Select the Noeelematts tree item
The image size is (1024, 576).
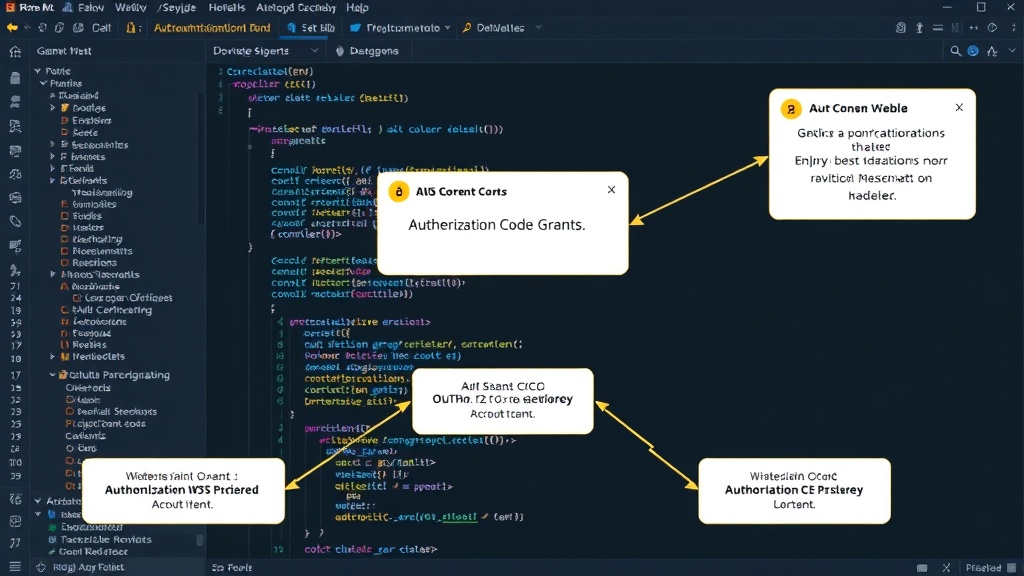click(x=102, y=251)
